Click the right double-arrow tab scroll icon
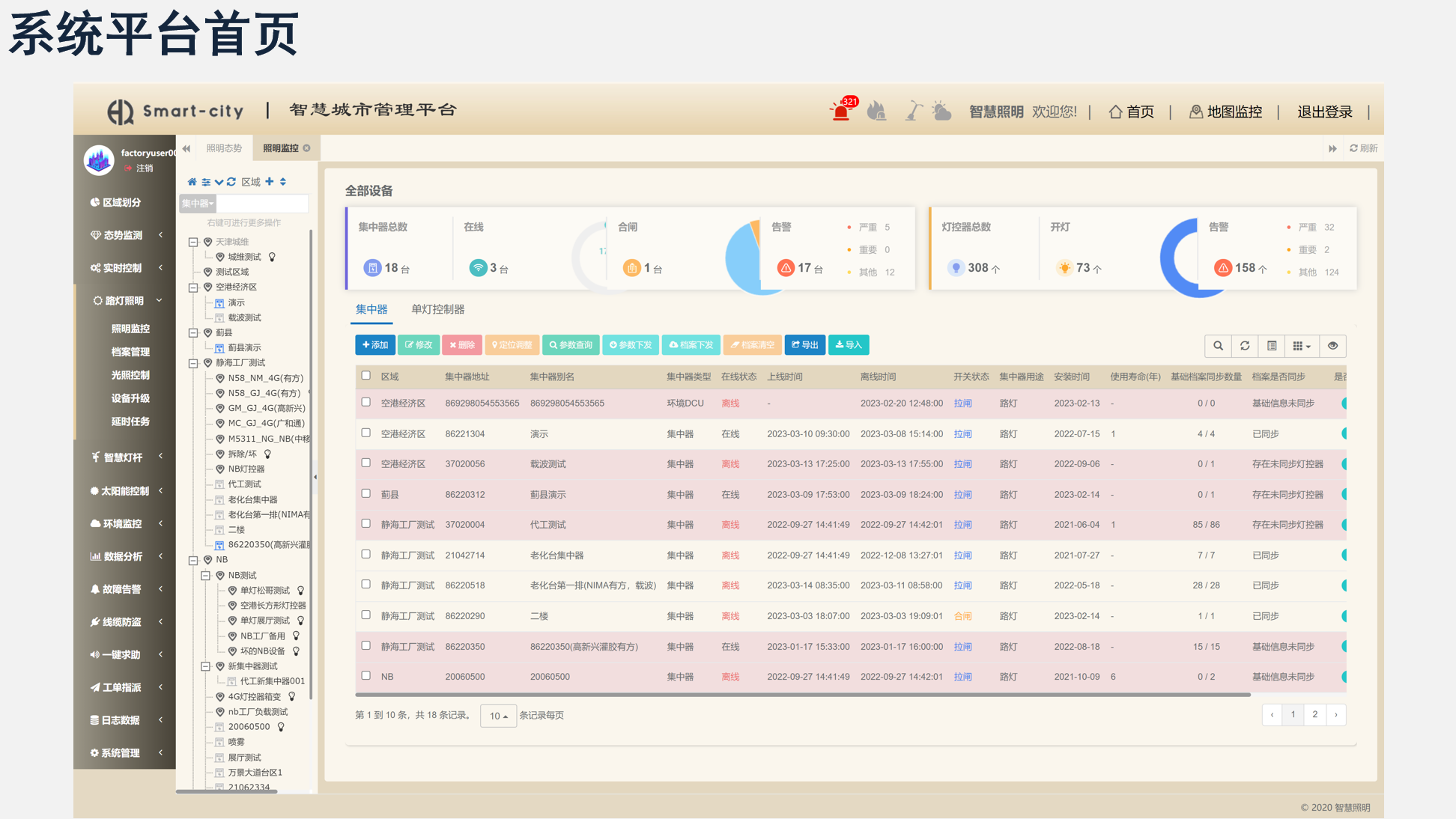Screen dimensions: 1456x819 (1332, 148)
